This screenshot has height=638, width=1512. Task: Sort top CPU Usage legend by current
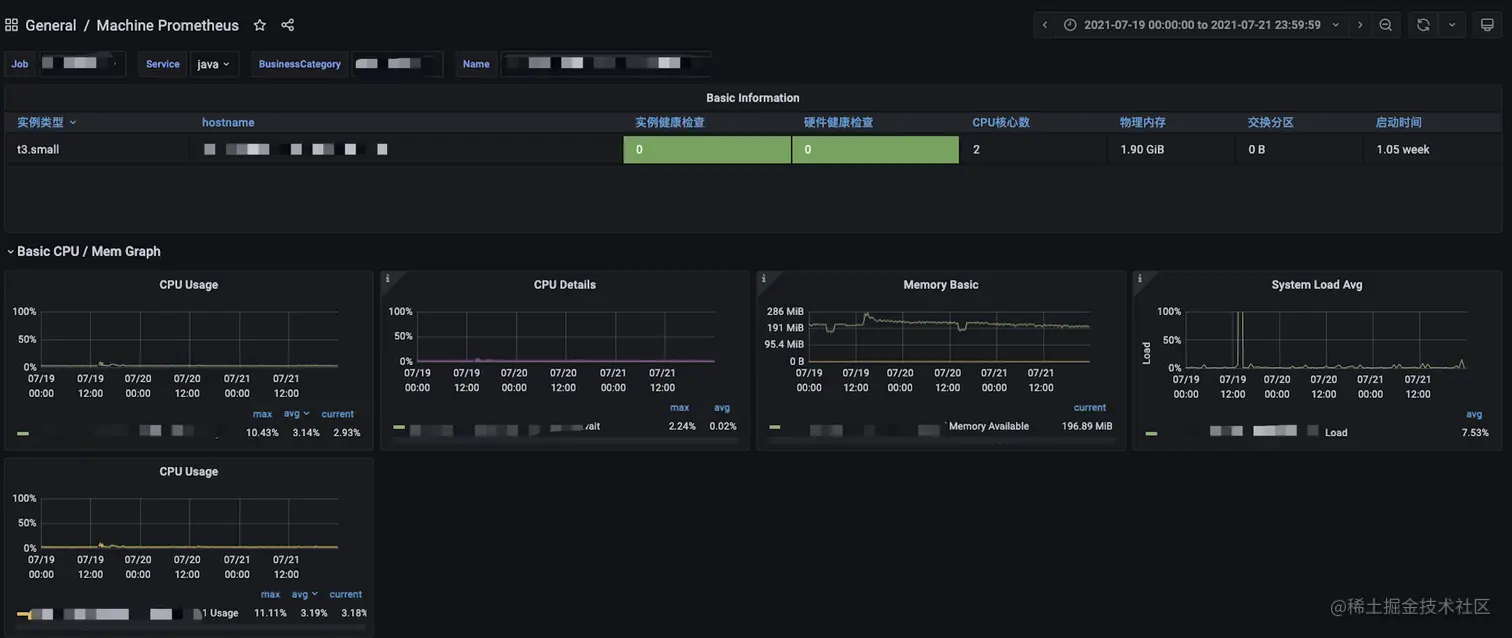(x=338, y=414)
